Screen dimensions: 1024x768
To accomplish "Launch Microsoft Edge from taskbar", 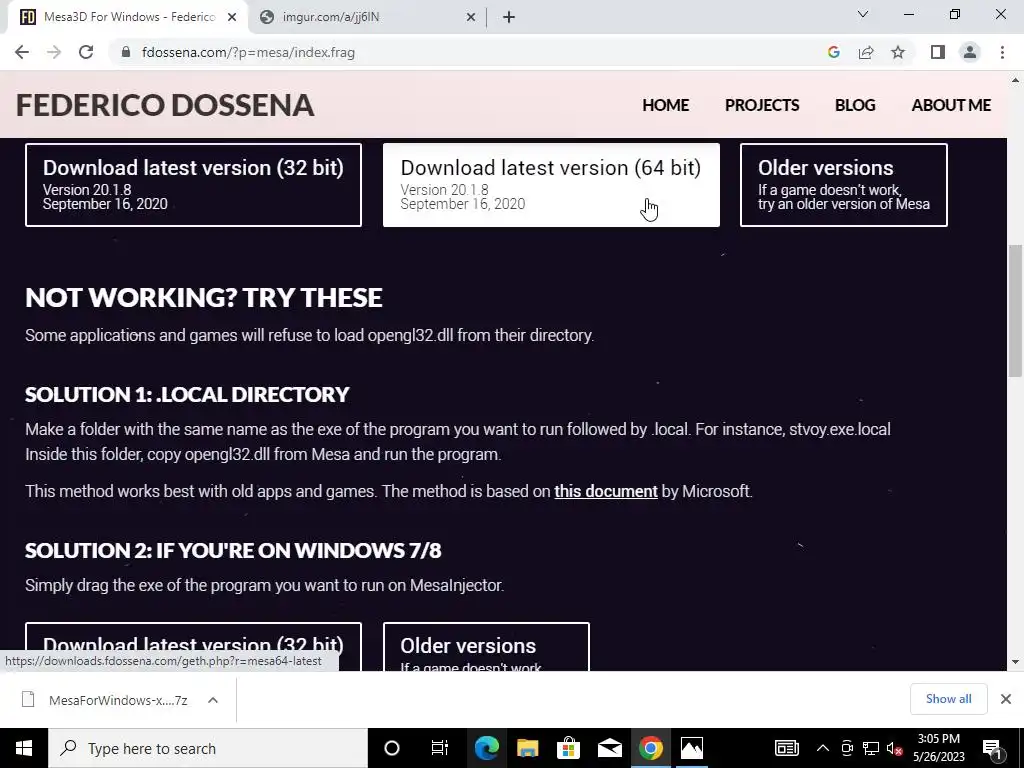I will pos(487,748).
